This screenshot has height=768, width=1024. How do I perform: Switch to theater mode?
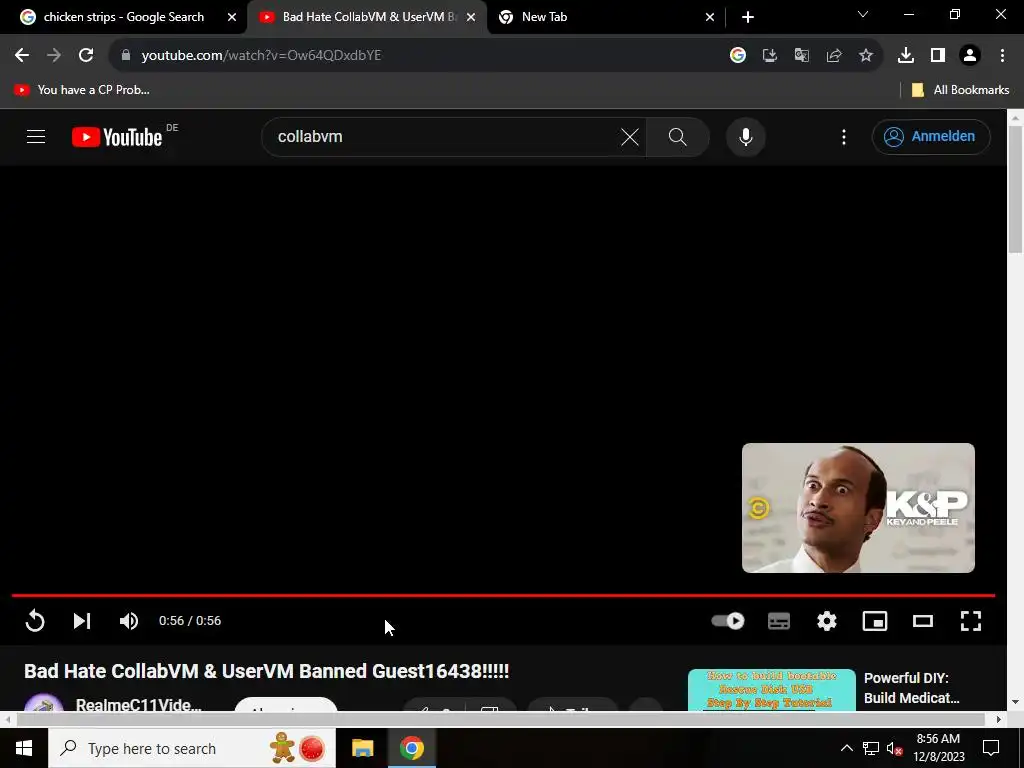[x=923, y=621]
